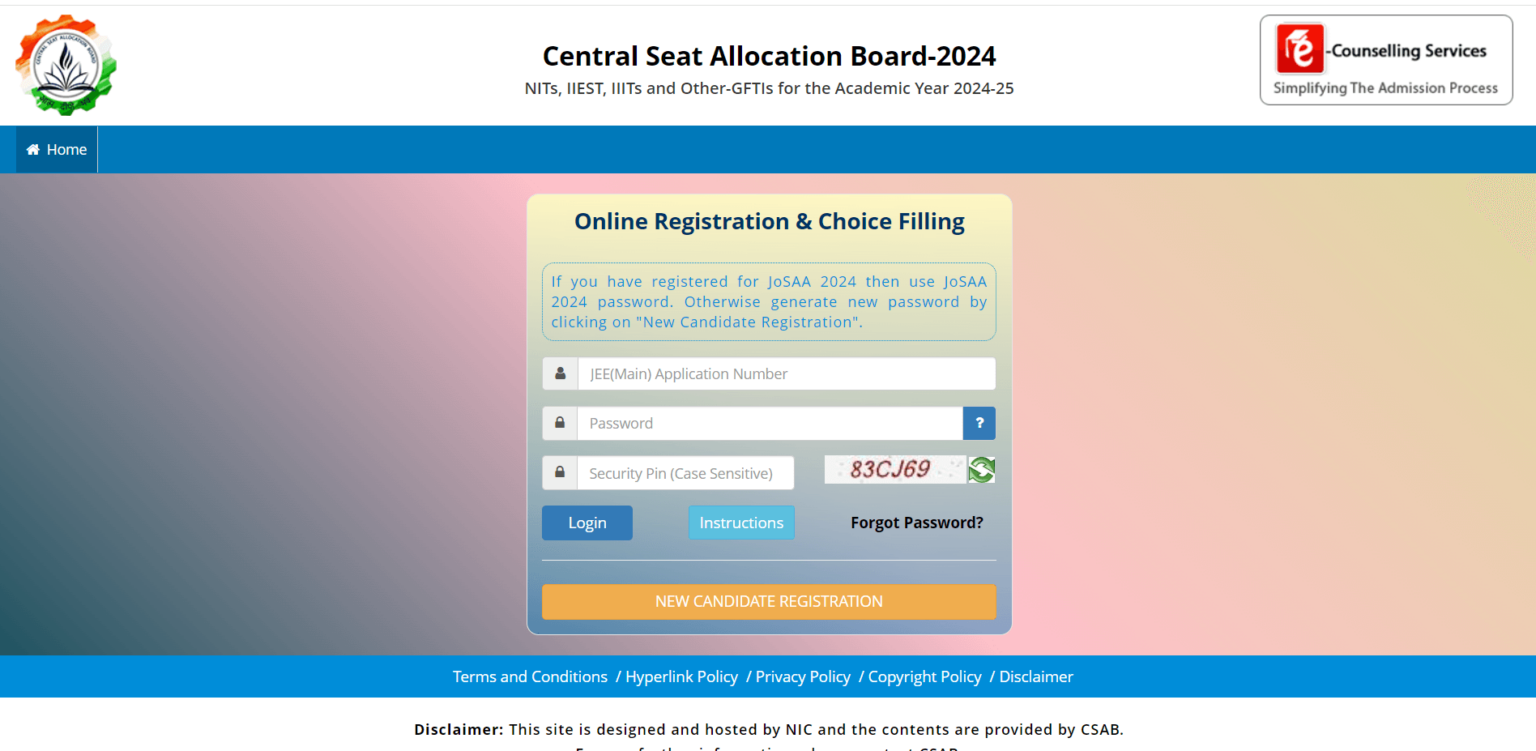This screenshot has width=1536, height=751.
Task: Open Terms and Conditions
Action: pyautogui.click(x=530, y=676)
